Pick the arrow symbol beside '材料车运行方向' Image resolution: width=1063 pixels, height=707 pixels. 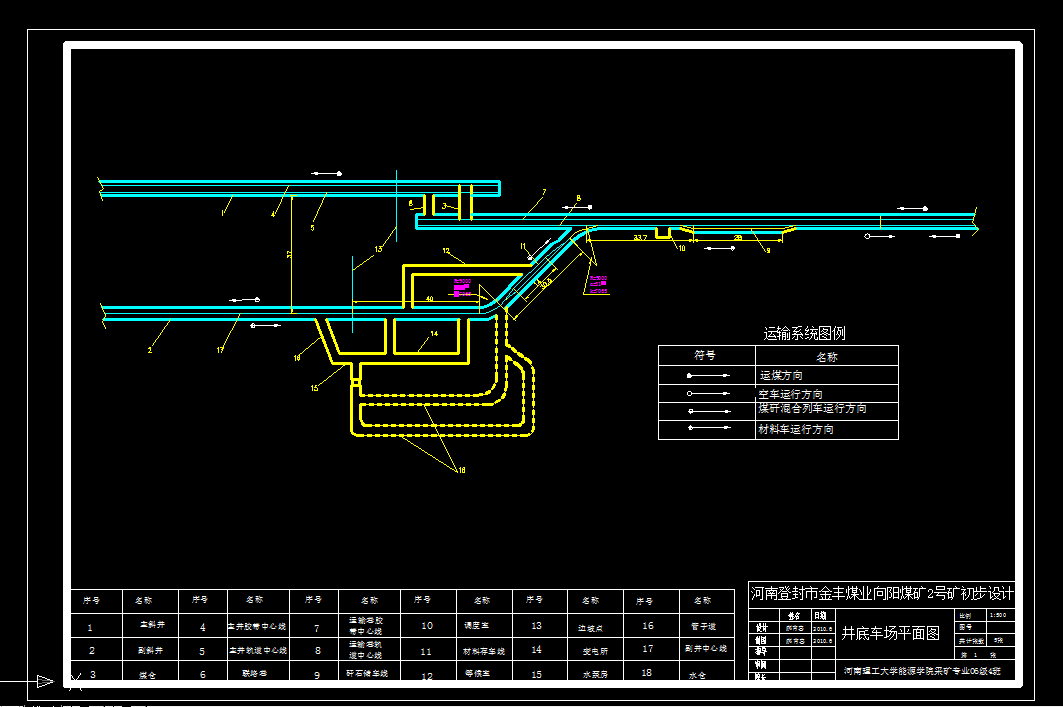(709, 427)
